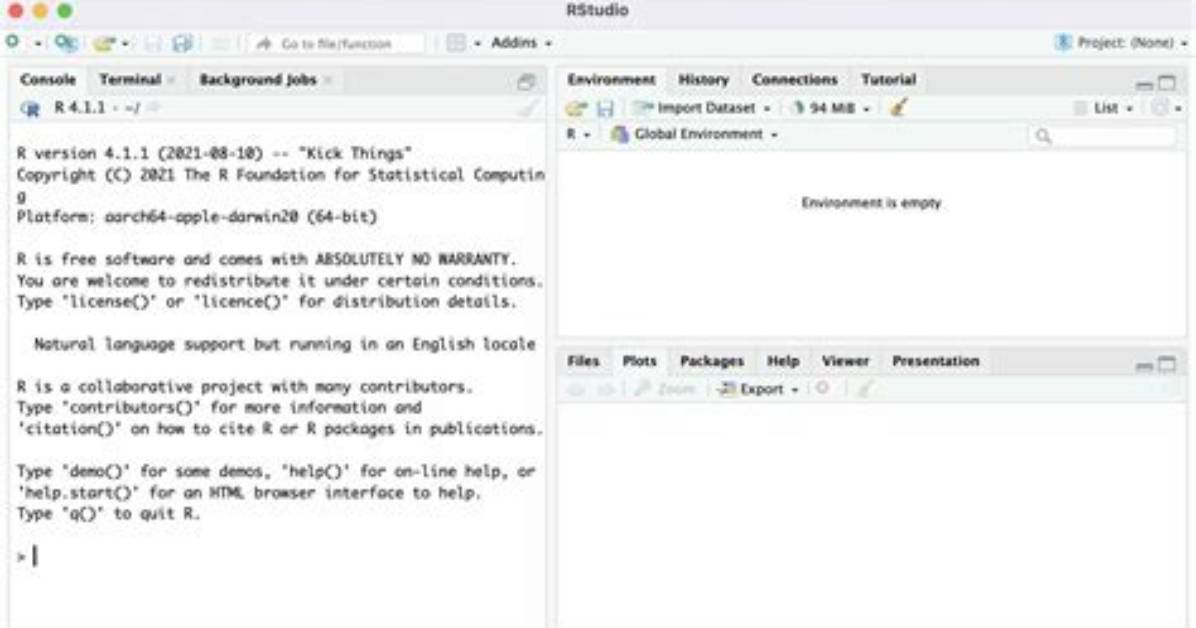This screenshot has width=1196, height=628.
Task: Switch to the Tutorial tab
Action: (889, 79)
